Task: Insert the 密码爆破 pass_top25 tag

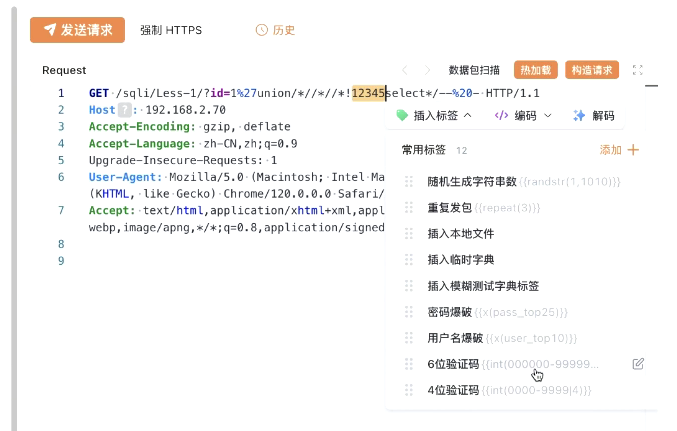Action: (x=497, y=312)
